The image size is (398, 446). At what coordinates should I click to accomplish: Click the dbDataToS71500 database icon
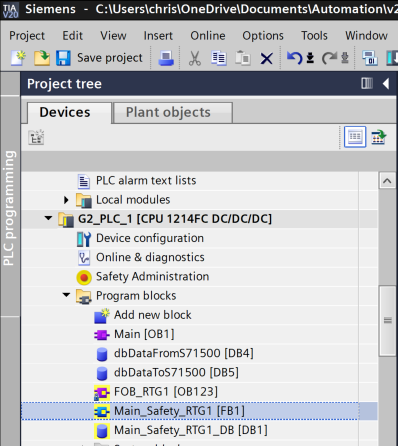click(102, 373)
